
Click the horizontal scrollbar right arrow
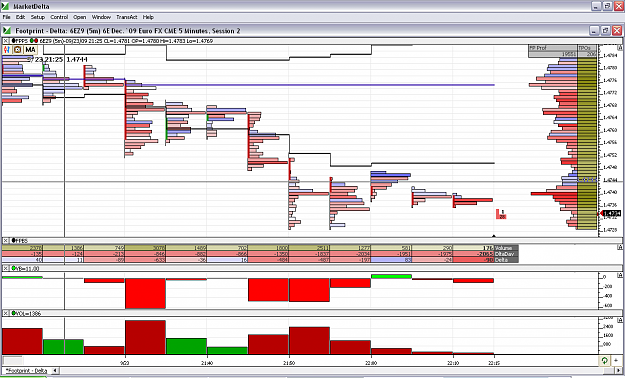pyautogui.click(x=619, y=371)
